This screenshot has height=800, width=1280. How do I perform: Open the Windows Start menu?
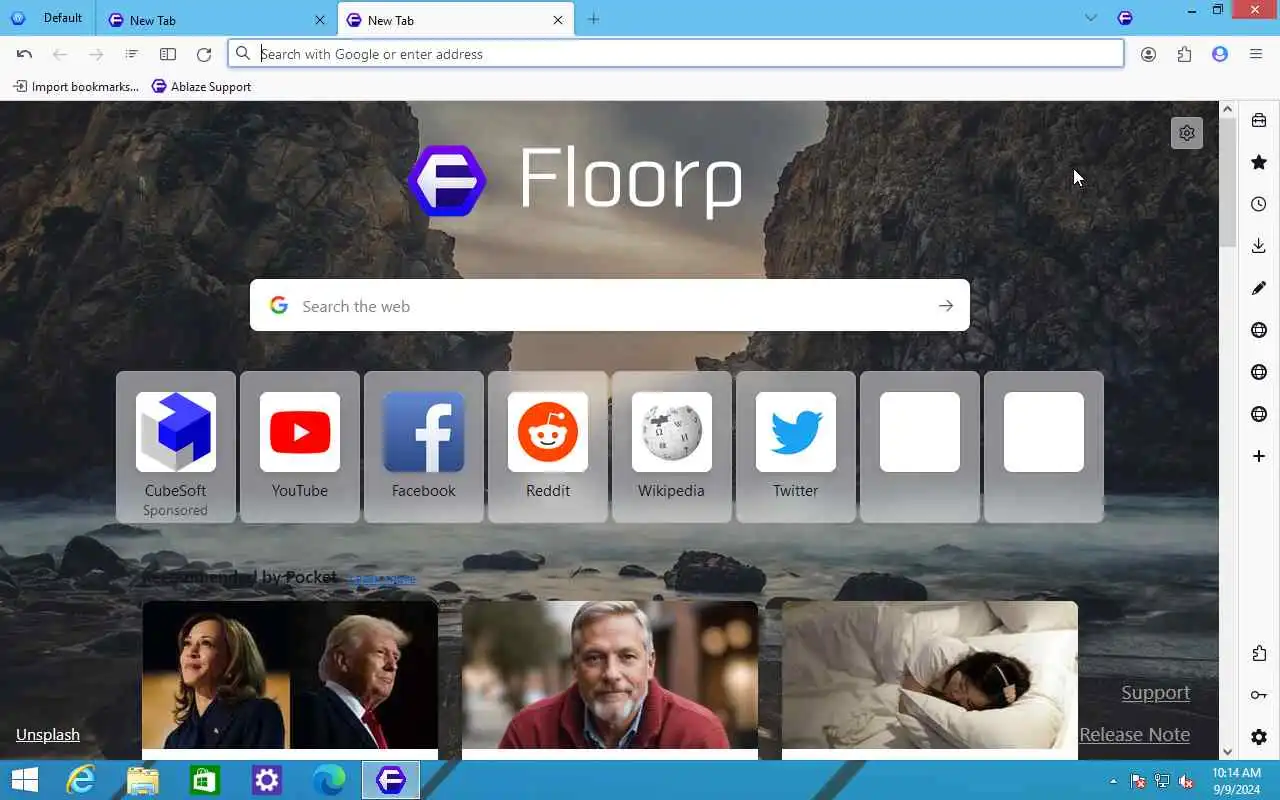pyautogui.click(x=24, y=780)
